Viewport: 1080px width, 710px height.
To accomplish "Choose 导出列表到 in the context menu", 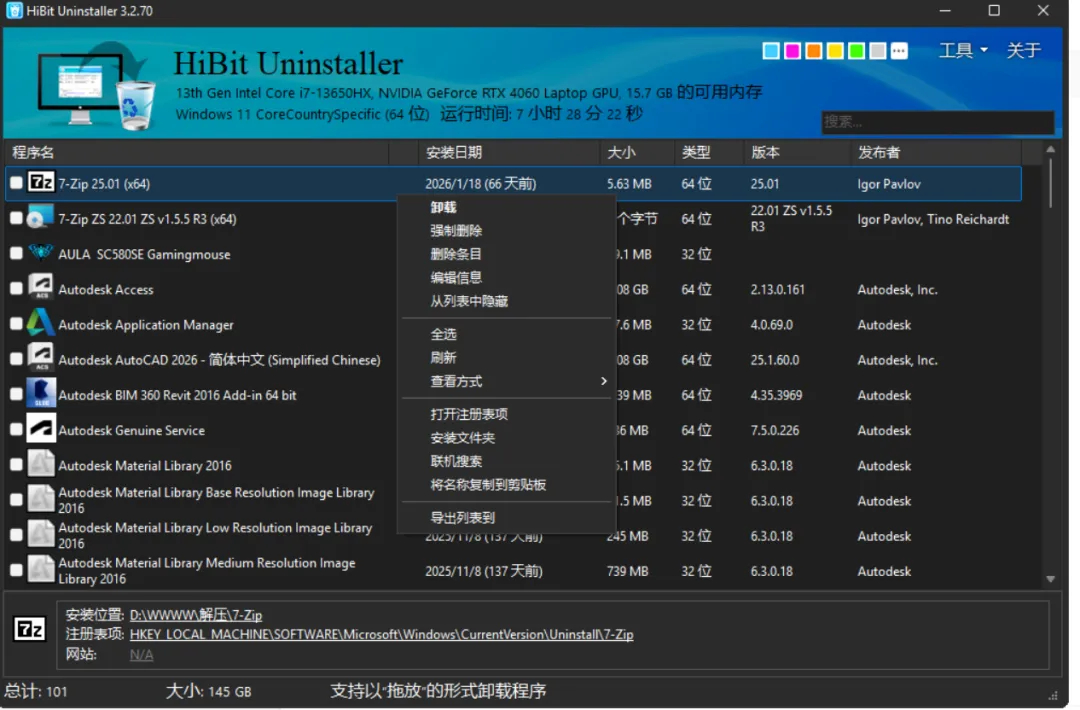I will (x=506, y=517).
